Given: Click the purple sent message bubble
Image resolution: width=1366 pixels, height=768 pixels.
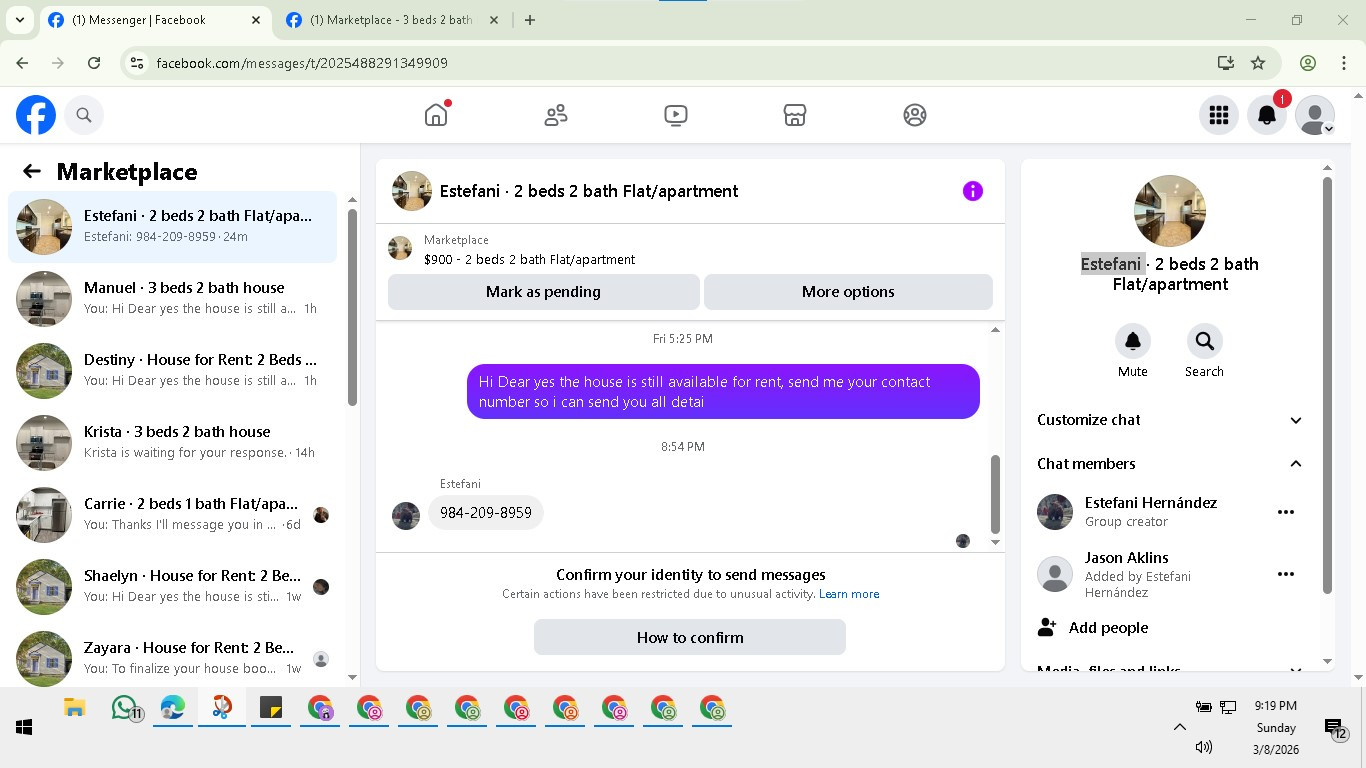Looking at the screenshot, I should pos(723,392).
